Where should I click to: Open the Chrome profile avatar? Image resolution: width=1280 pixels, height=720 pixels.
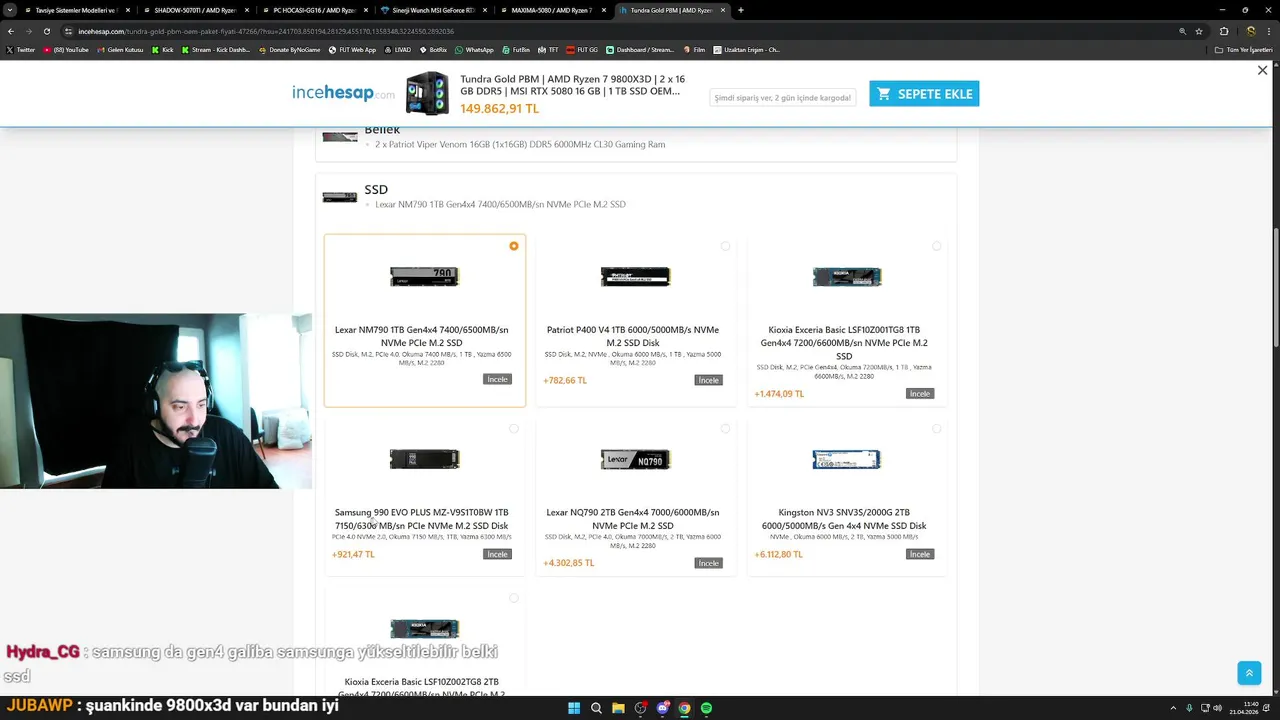1250,31
